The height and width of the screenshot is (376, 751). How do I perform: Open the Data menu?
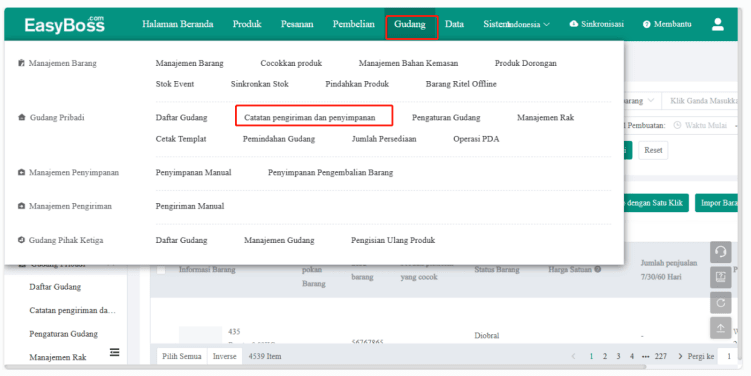454,24
